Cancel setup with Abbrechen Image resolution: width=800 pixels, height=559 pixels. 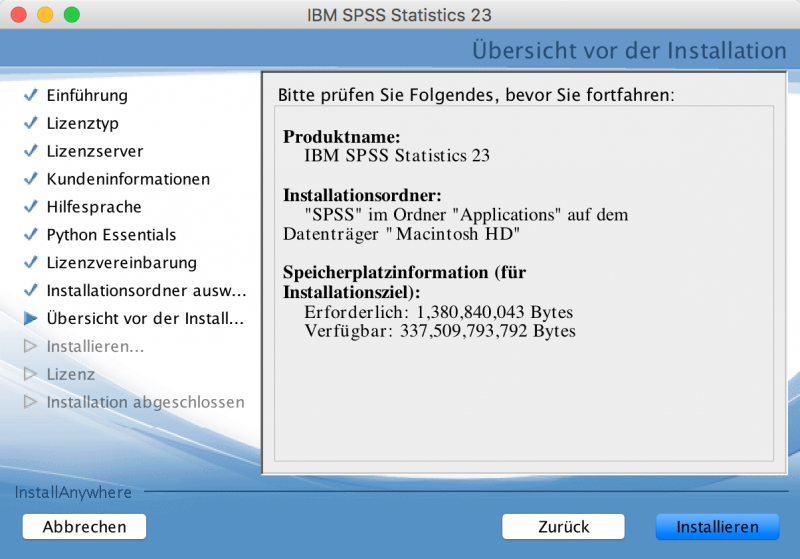84,526
